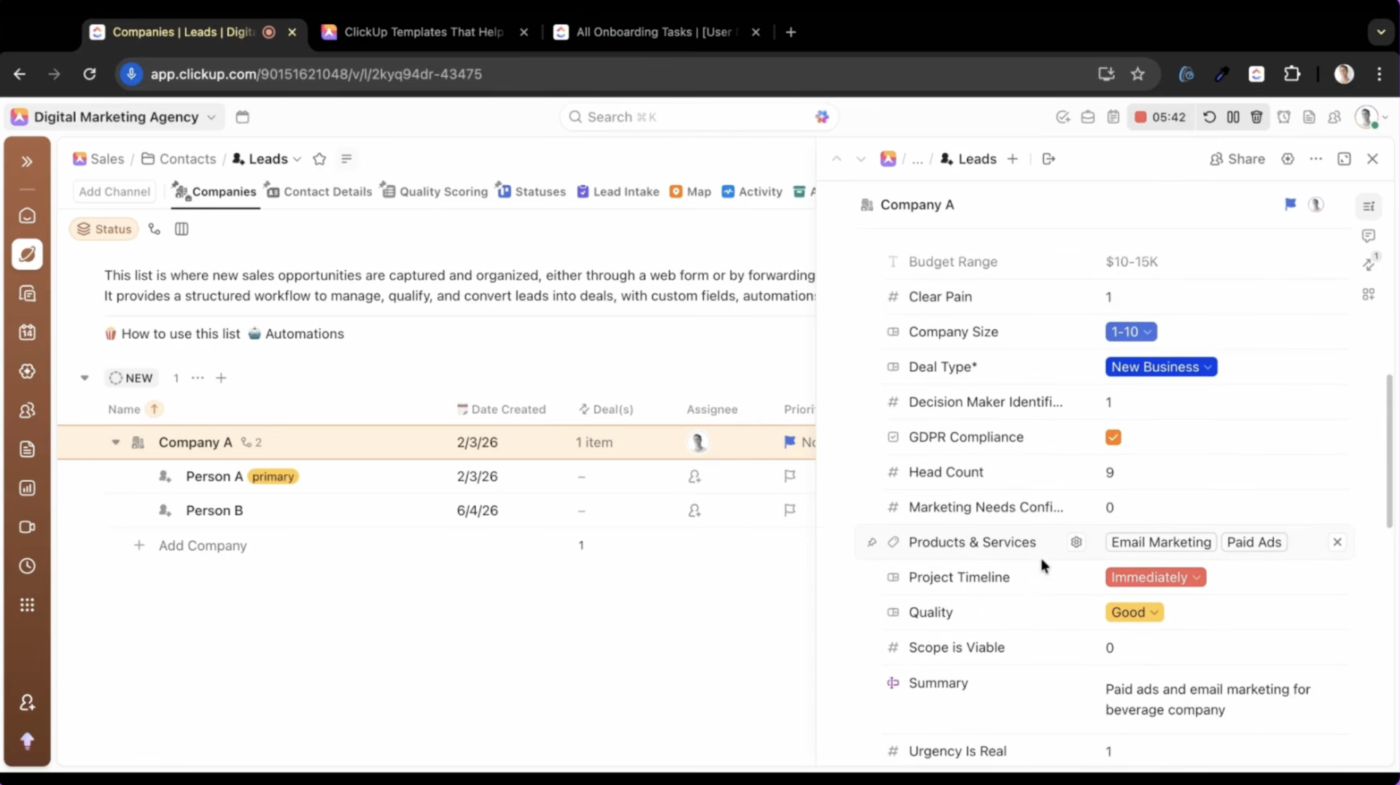Viewport: 1400px width, 785px height.
Task: Switch to the Contact Details view tab
Action: (x=318, y=191)
